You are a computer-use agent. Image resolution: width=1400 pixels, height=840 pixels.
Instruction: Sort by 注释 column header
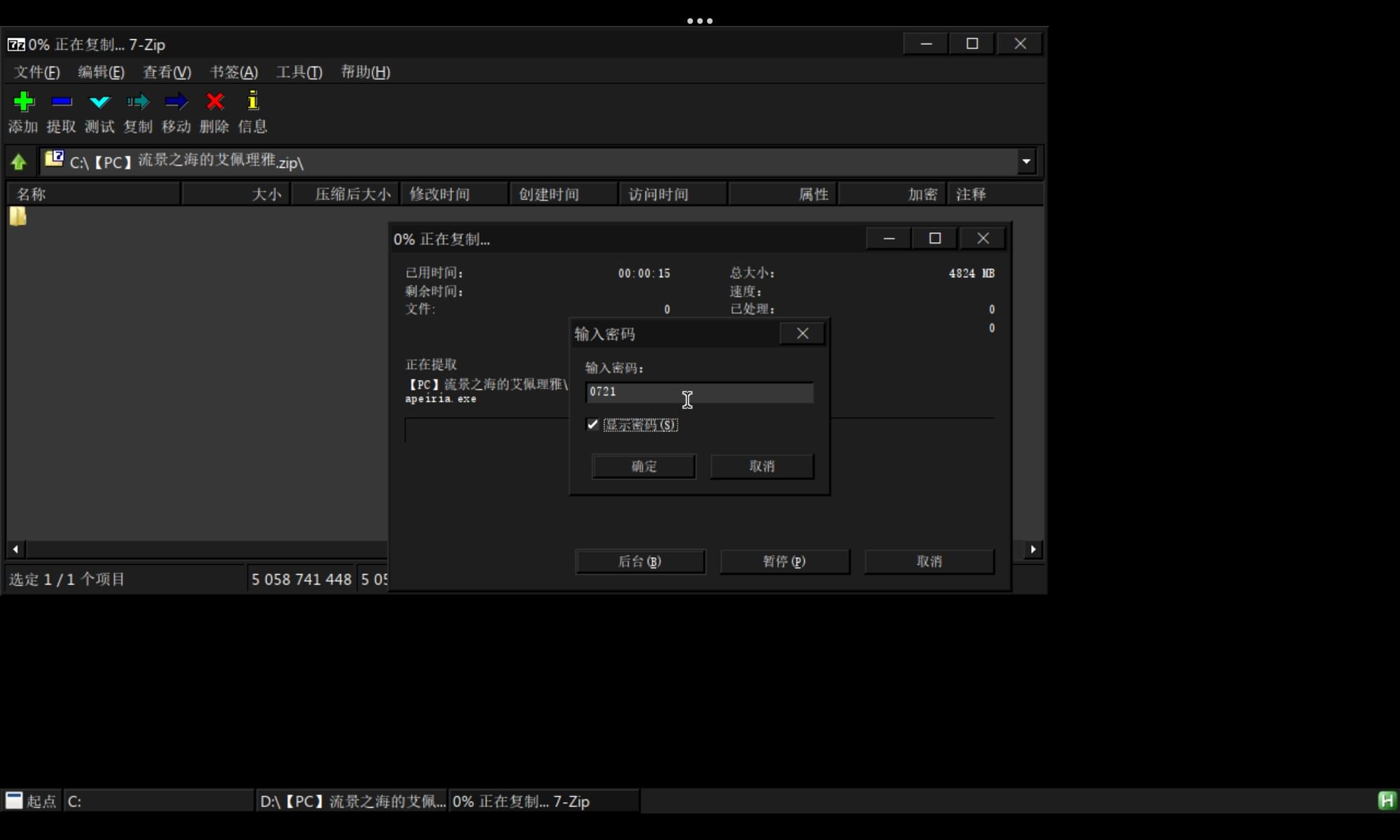click(x=995, y=194)
